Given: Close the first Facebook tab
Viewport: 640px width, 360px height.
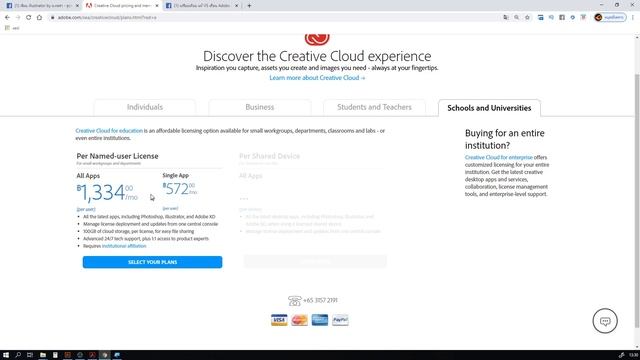Looking at the screenshot, I should click(77, 6).
